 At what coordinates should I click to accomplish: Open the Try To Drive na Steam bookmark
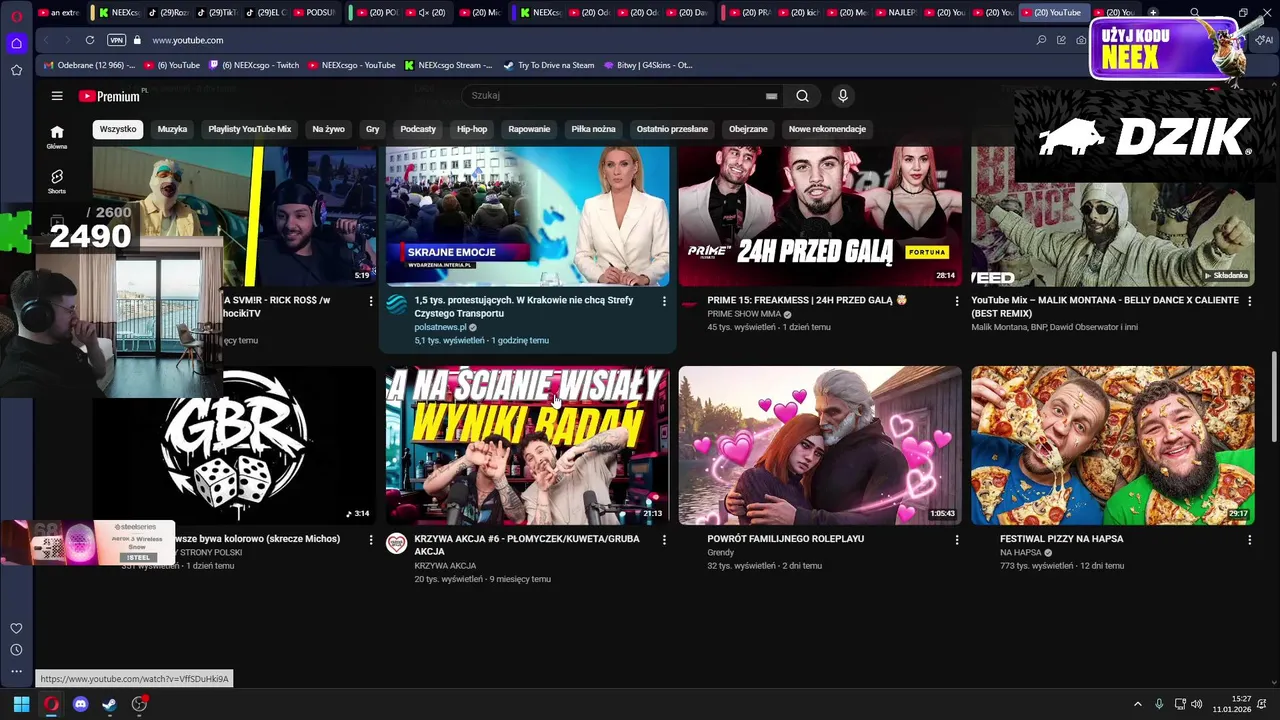(x=549, y=65)
